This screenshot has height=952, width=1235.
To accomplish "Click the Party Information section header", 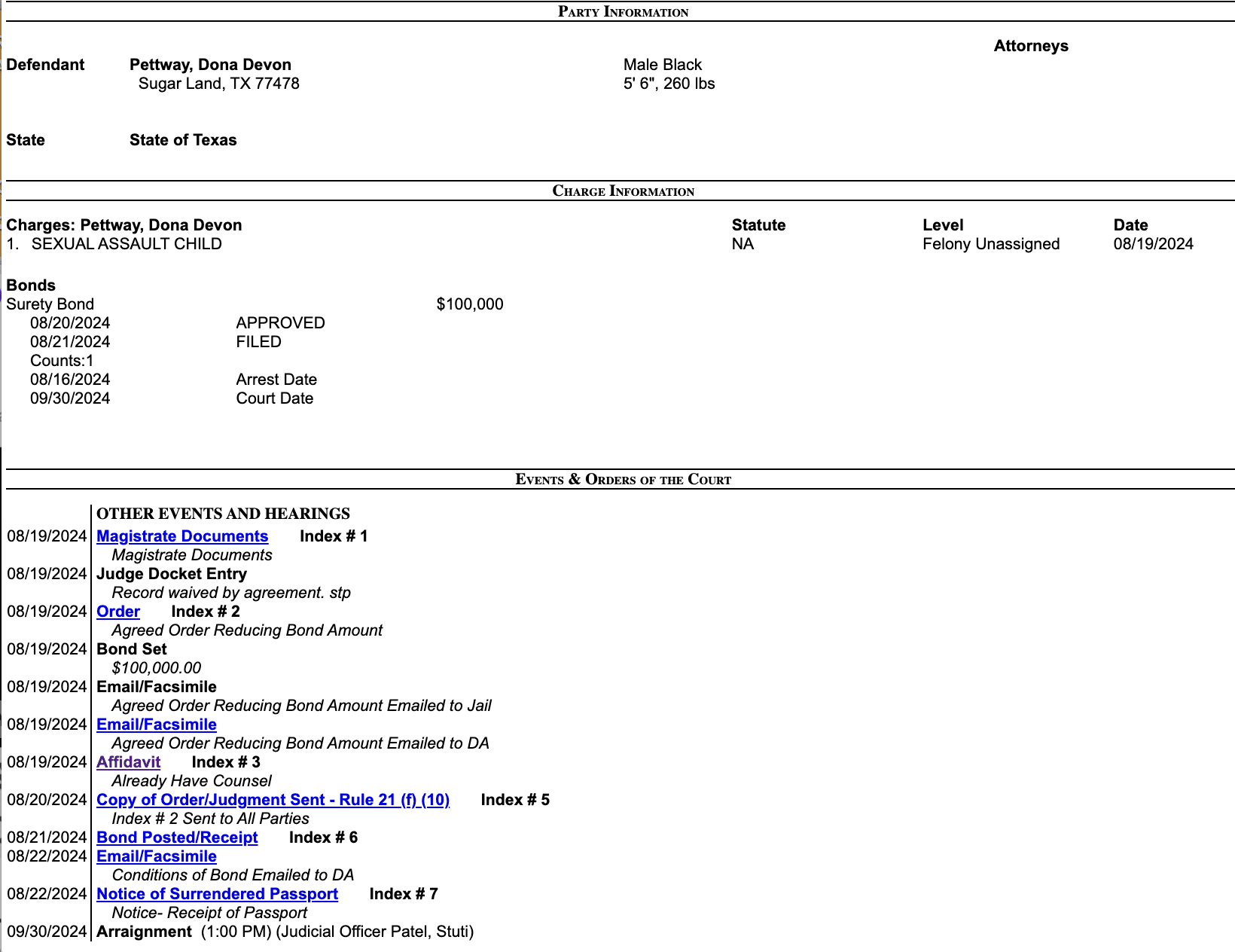I will point(623,11).
